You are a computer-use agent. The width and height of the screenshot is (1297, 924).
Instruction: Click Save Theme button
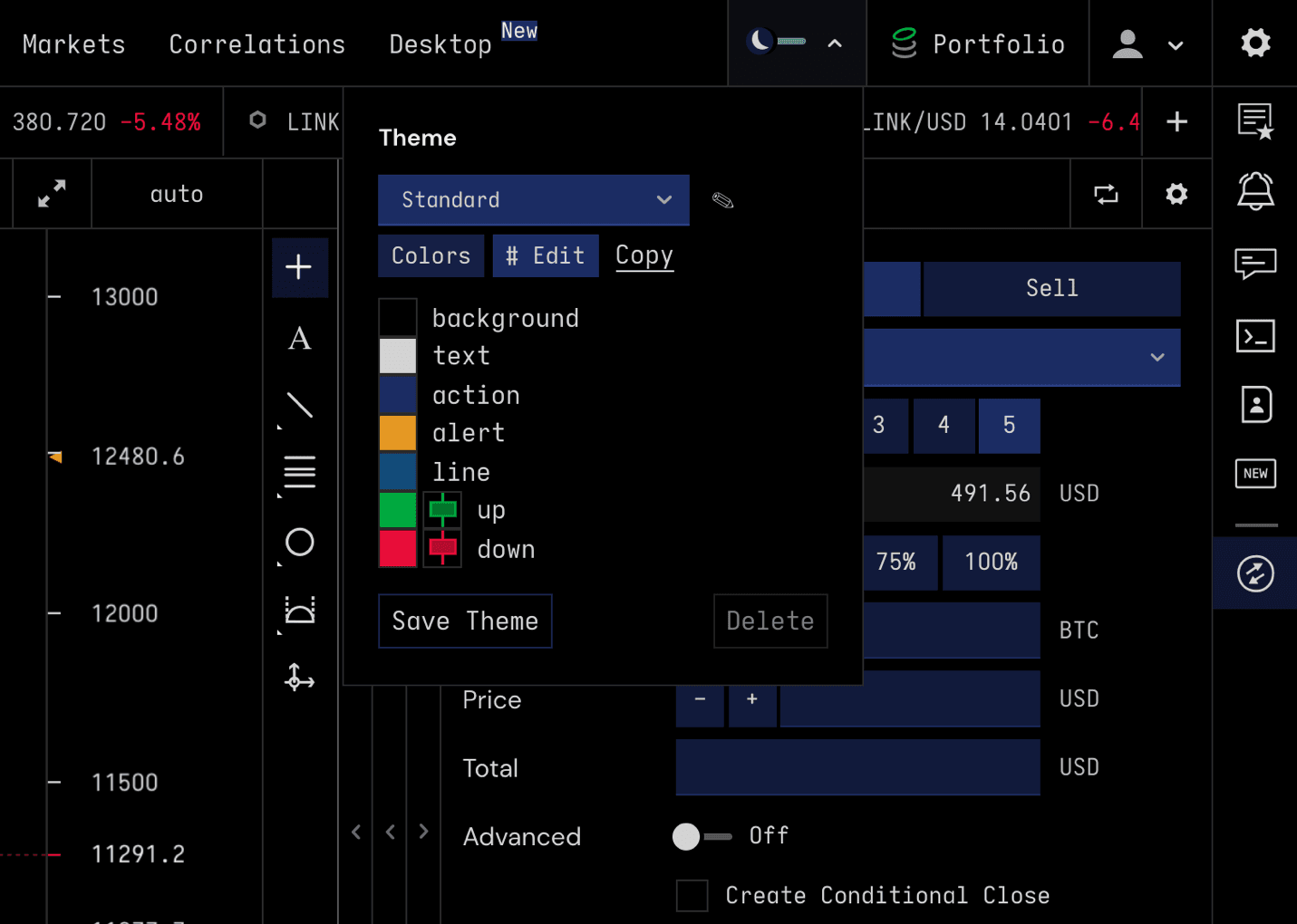click(x=465, y=621)
